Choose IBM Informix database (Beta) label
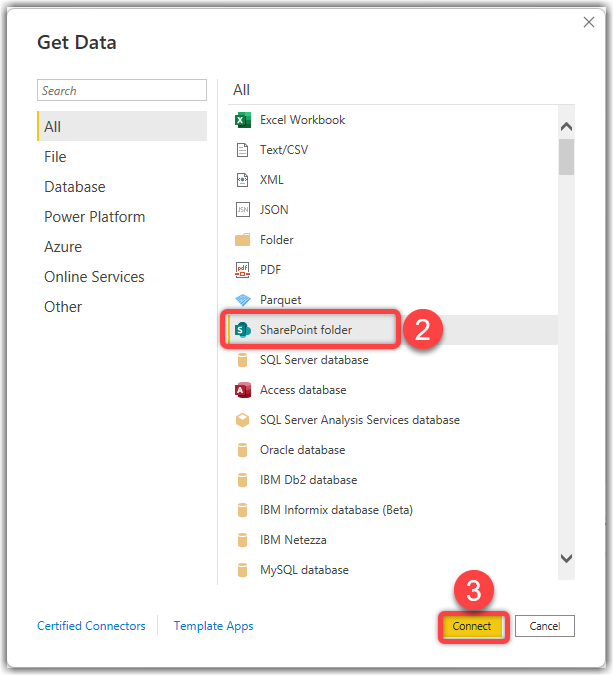 336,510
